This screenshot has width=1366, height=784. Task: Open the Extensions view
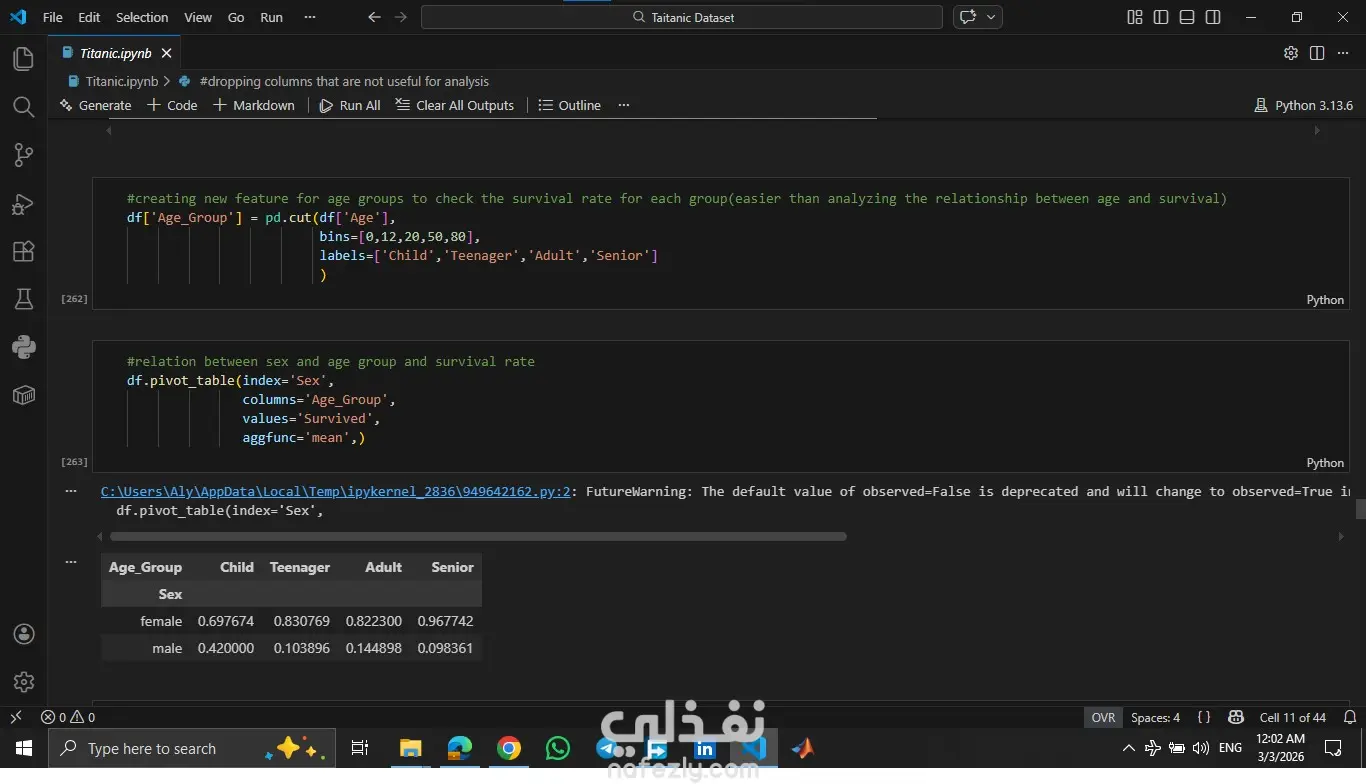(x=23, y=252)
